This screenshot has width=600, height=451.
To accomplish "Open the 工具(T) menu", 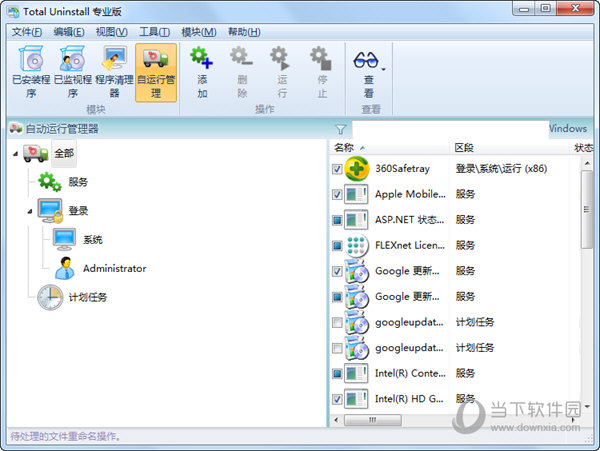I will coord(154,32).
